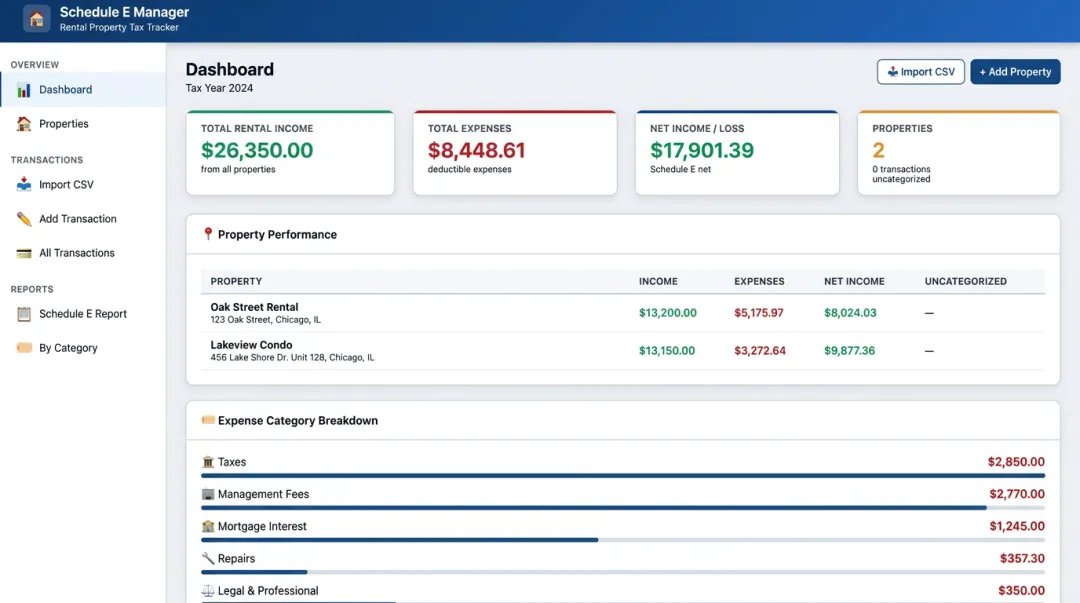Click the Repairs amount $357.30
This screenshot has height=603, width=1080.
tap(1022, 558)
